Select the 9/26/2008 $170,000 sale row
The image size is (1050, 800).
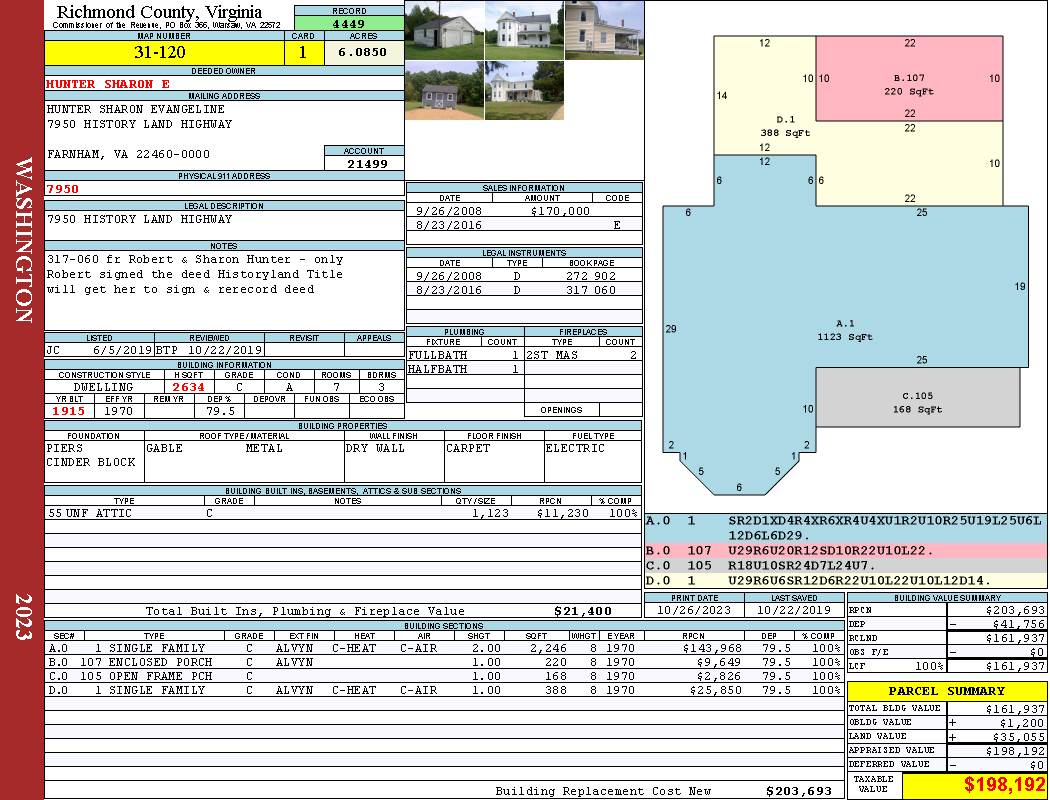point(524,211)
